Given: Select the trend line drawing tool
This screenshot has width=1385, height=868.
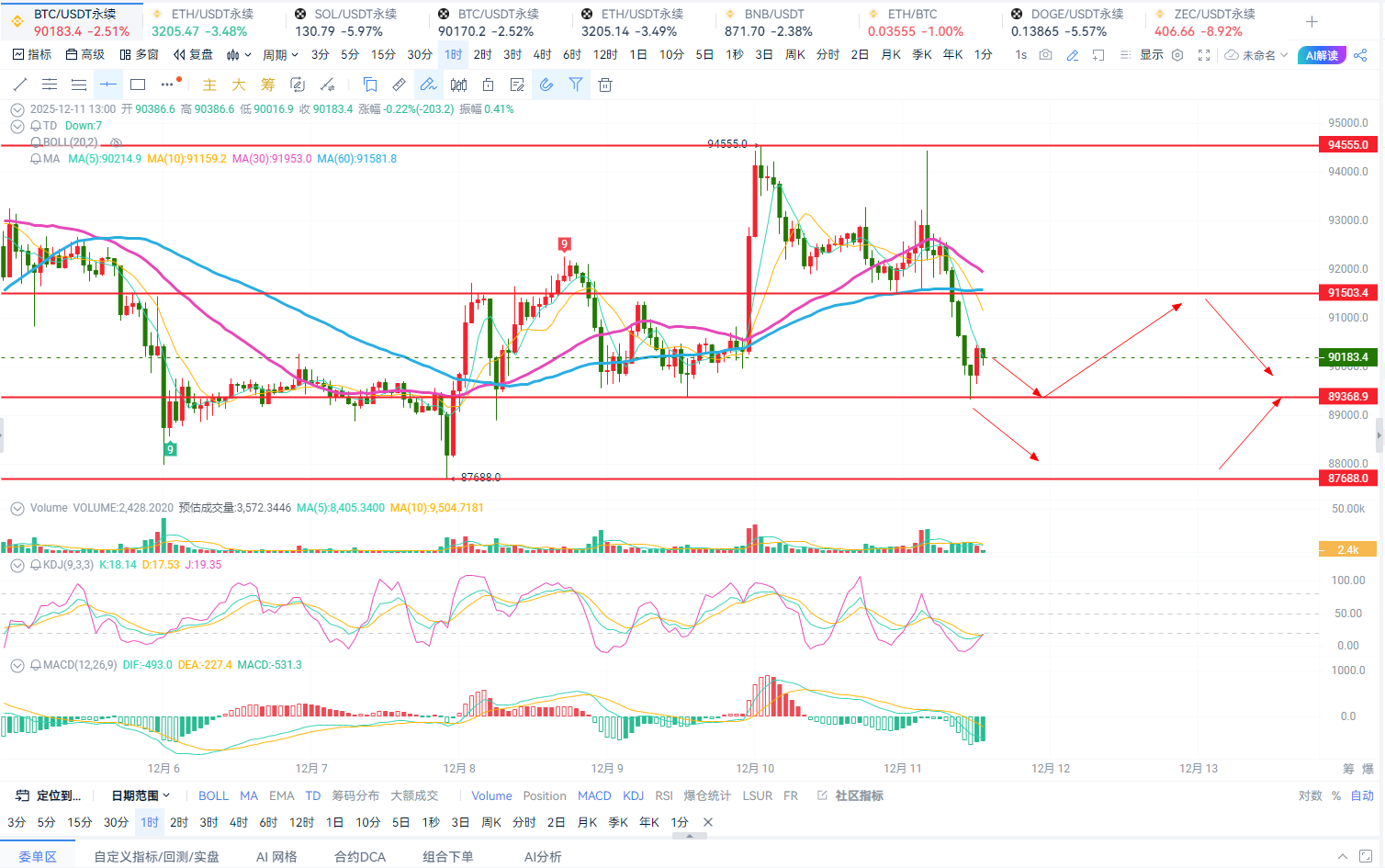Looking at the screenshot, I should (x=20, y=85).
